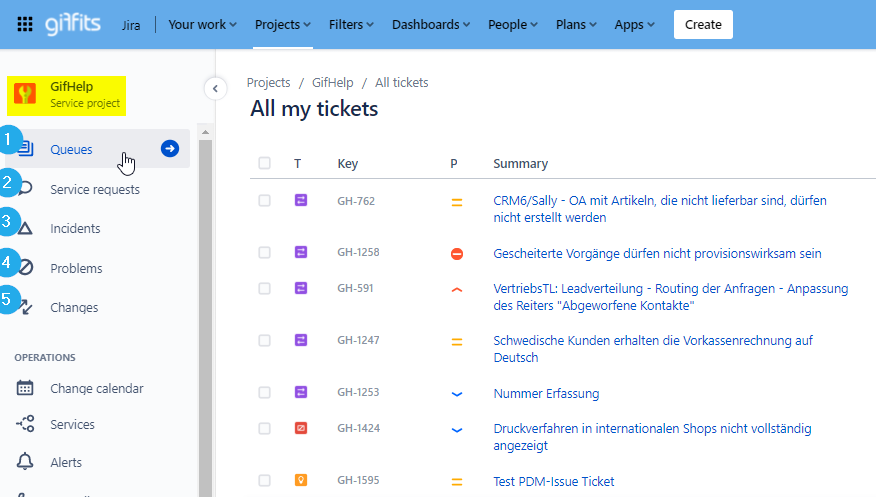Screen dimensions: 876x497
Task: Check the box for ticket GH-1247
Action: (x=264, y=341)
